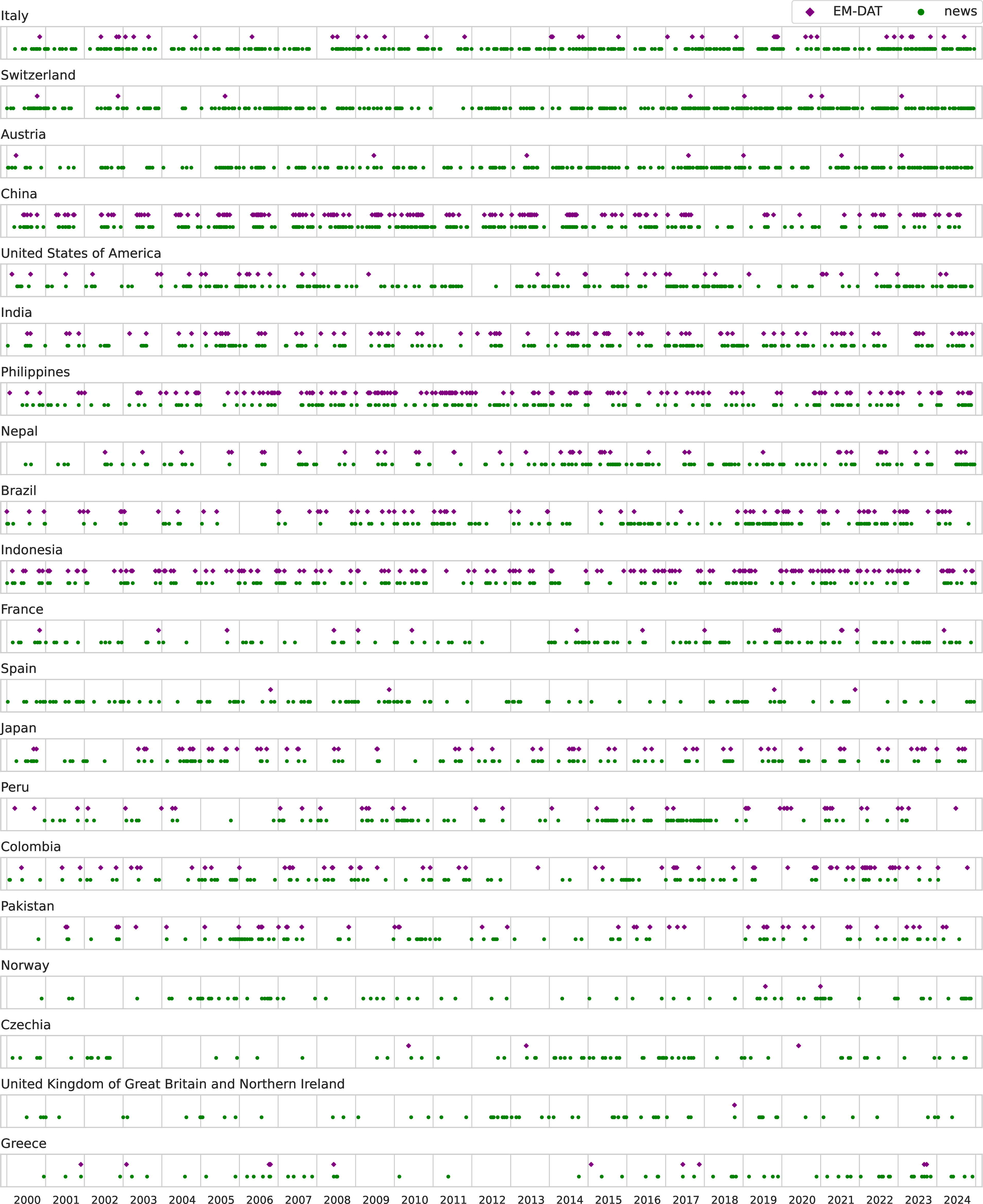Click the 2002 x-axis tick label
Screen dimensions: 983x1204
coord(105,1199)
